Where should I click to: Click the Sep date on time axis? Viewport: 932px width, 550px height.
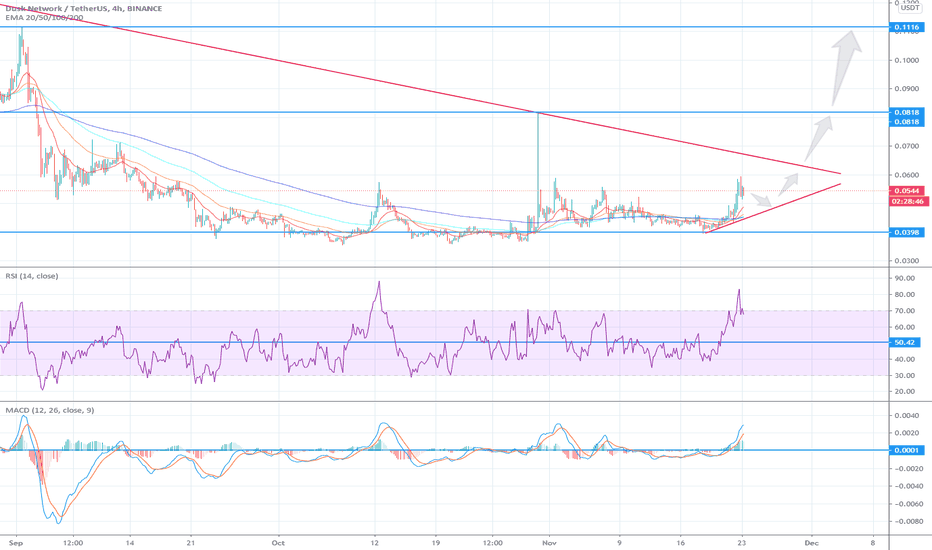coord(16,543)
